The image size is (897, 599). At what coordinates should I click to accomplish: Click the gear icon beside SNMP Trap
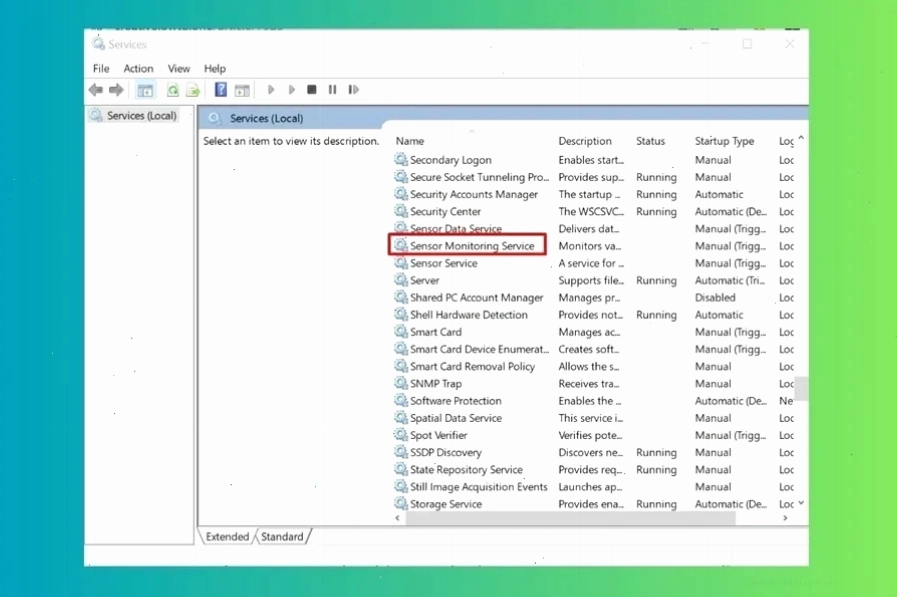(x=401, y=383)
